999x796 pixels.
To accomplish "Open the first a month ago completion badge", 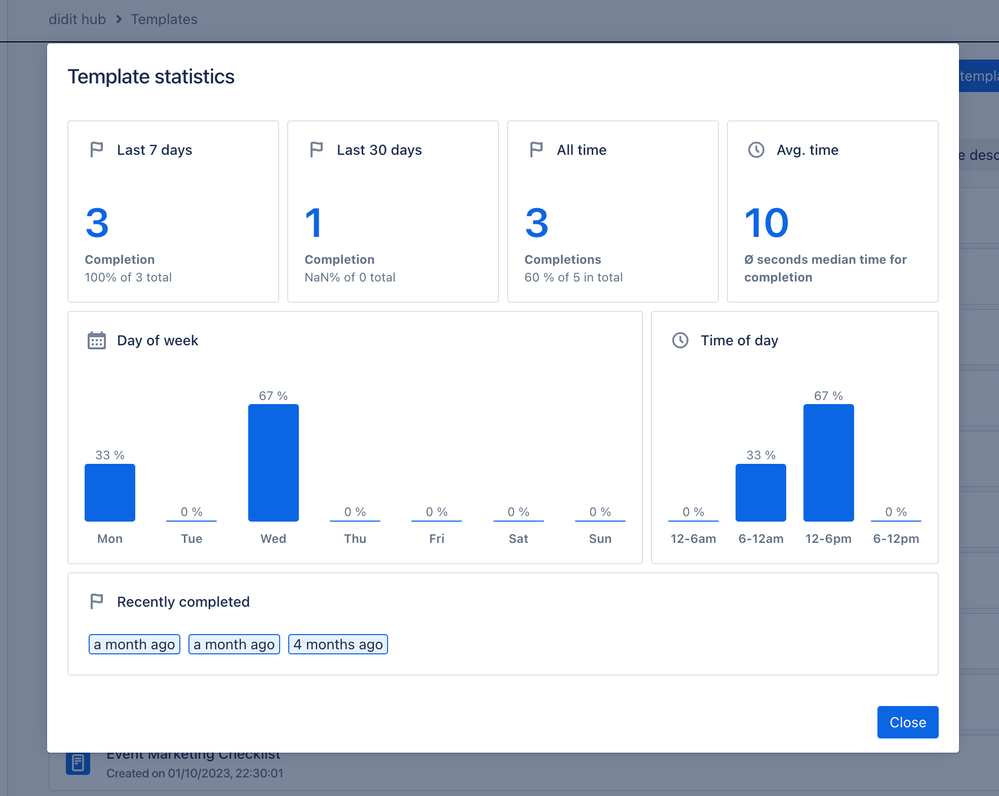I will coord(134,644).
